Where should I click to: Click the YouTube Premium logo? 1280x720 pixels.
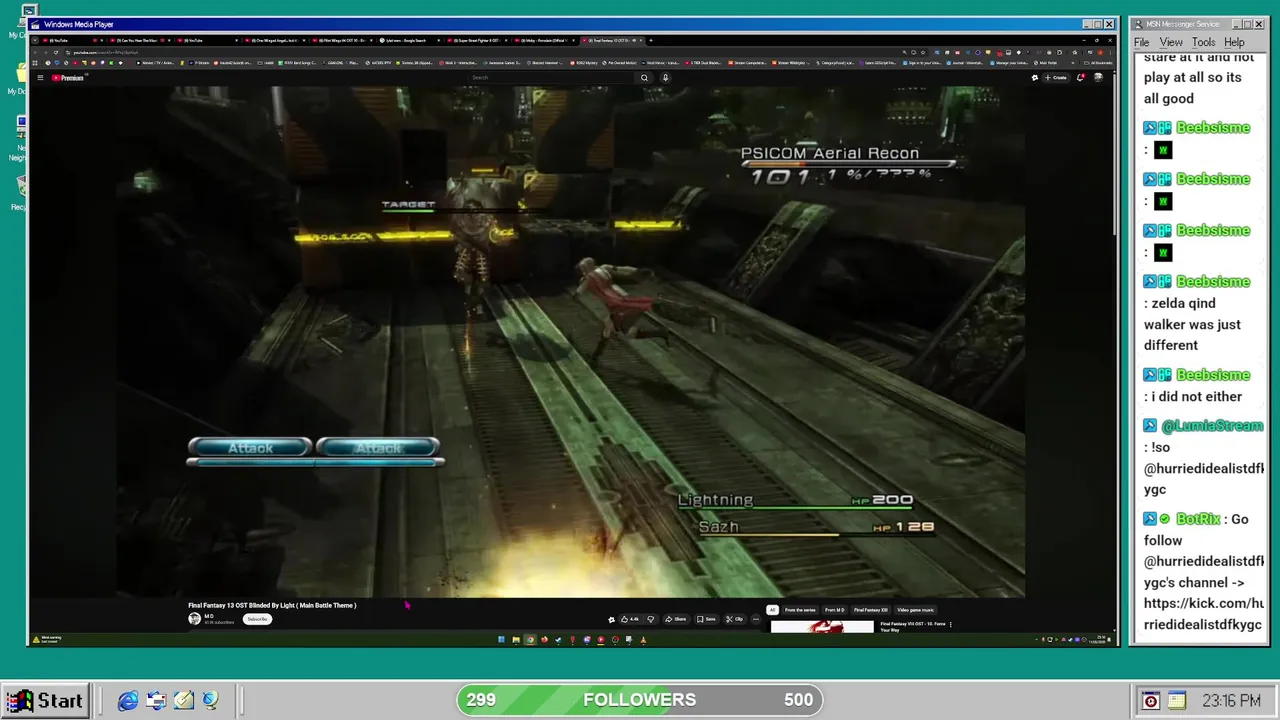(68, 77)
